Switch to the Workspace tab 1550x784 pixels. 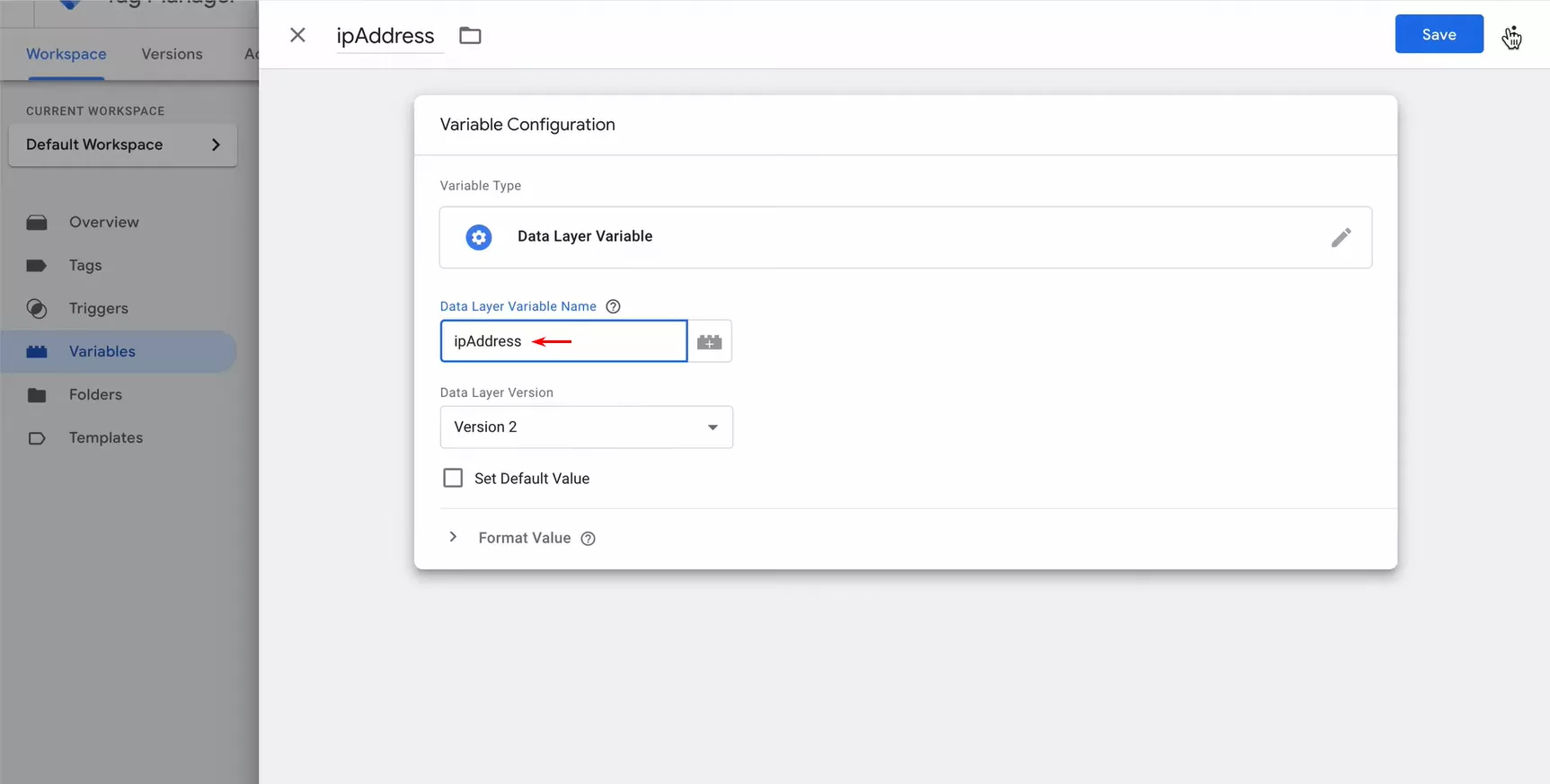pyautogui.click(x=66, y=54)
